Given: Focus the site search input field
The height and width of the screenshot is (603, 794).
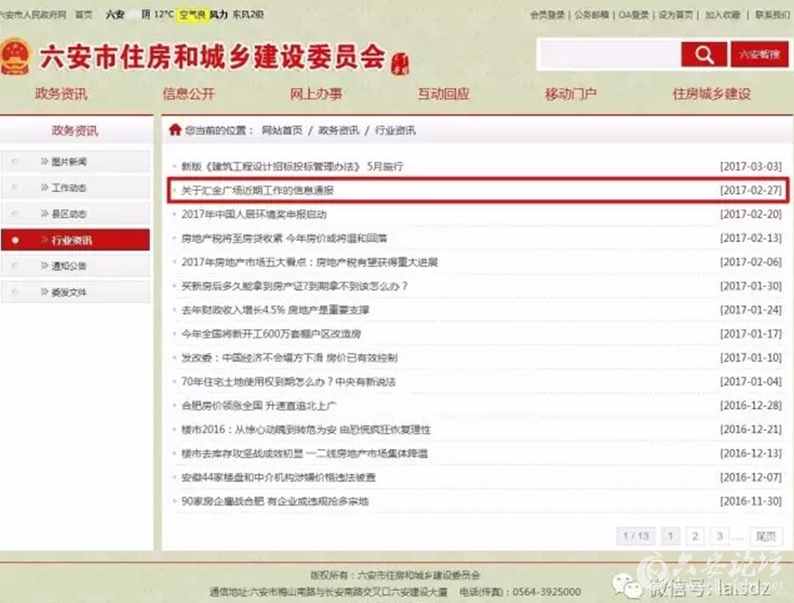Looking at the screenshot, I should (x=610, y=54).
